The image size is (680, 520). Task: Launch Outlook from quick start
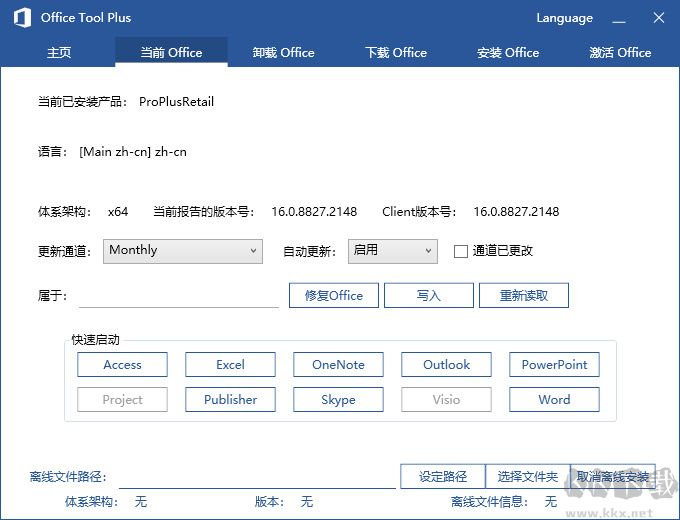446,364
